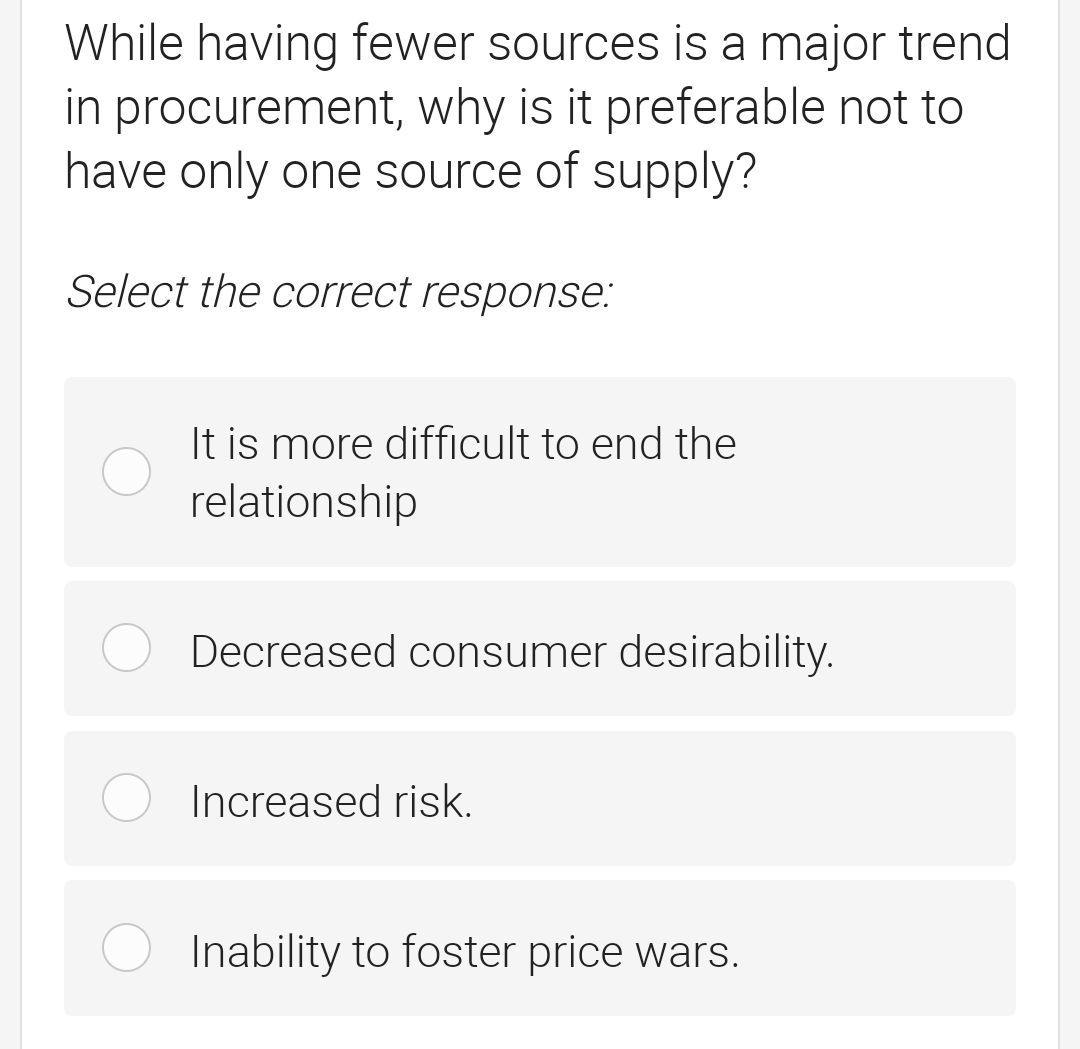Click the 'Increased risk.' answer card

540,797
